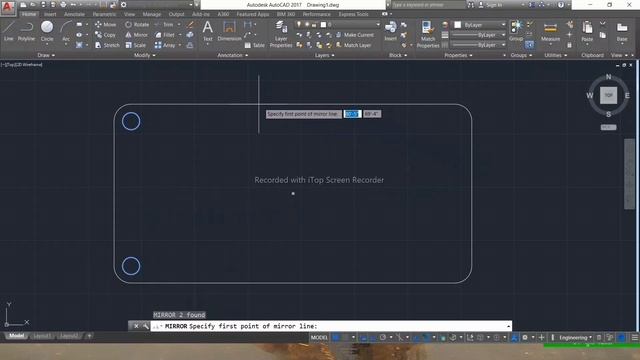Open the layer list dropdown showing layer 0
This screenshot has height=360, width=640.
pyautogui.click(x=338, y=24)
